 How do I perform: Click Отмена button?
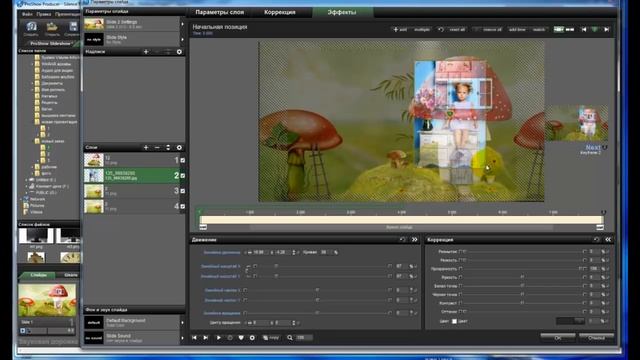click(596, 338)
